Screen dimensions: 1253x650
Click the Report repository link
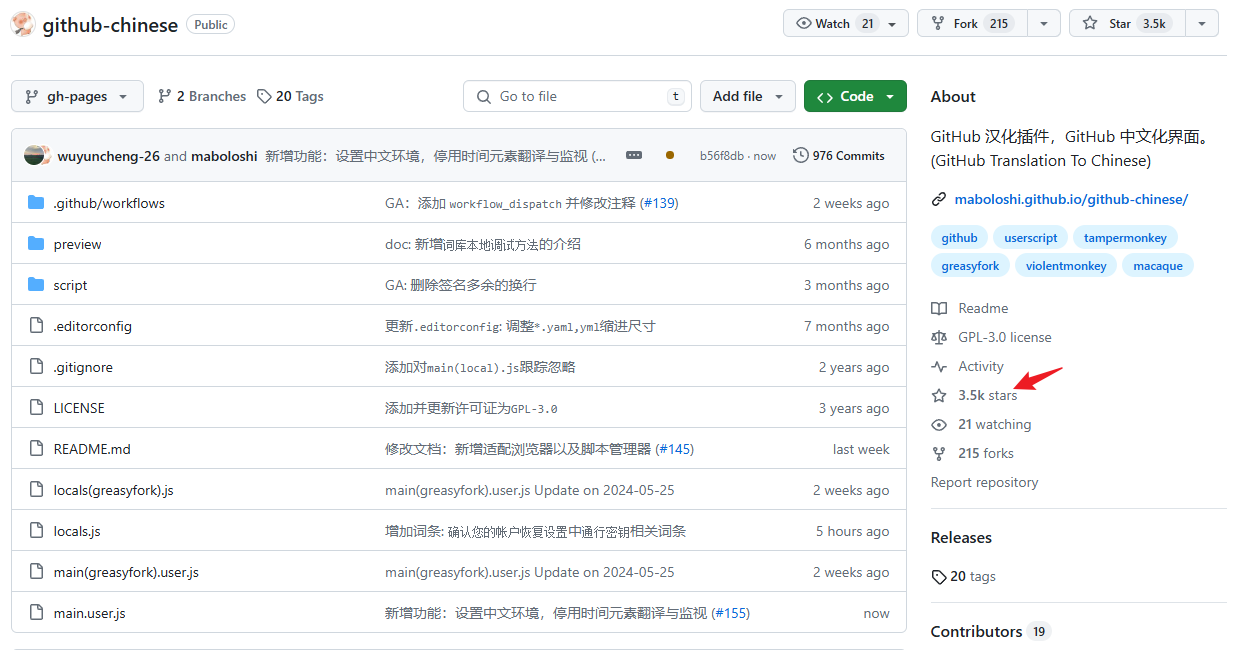(984, 482)
